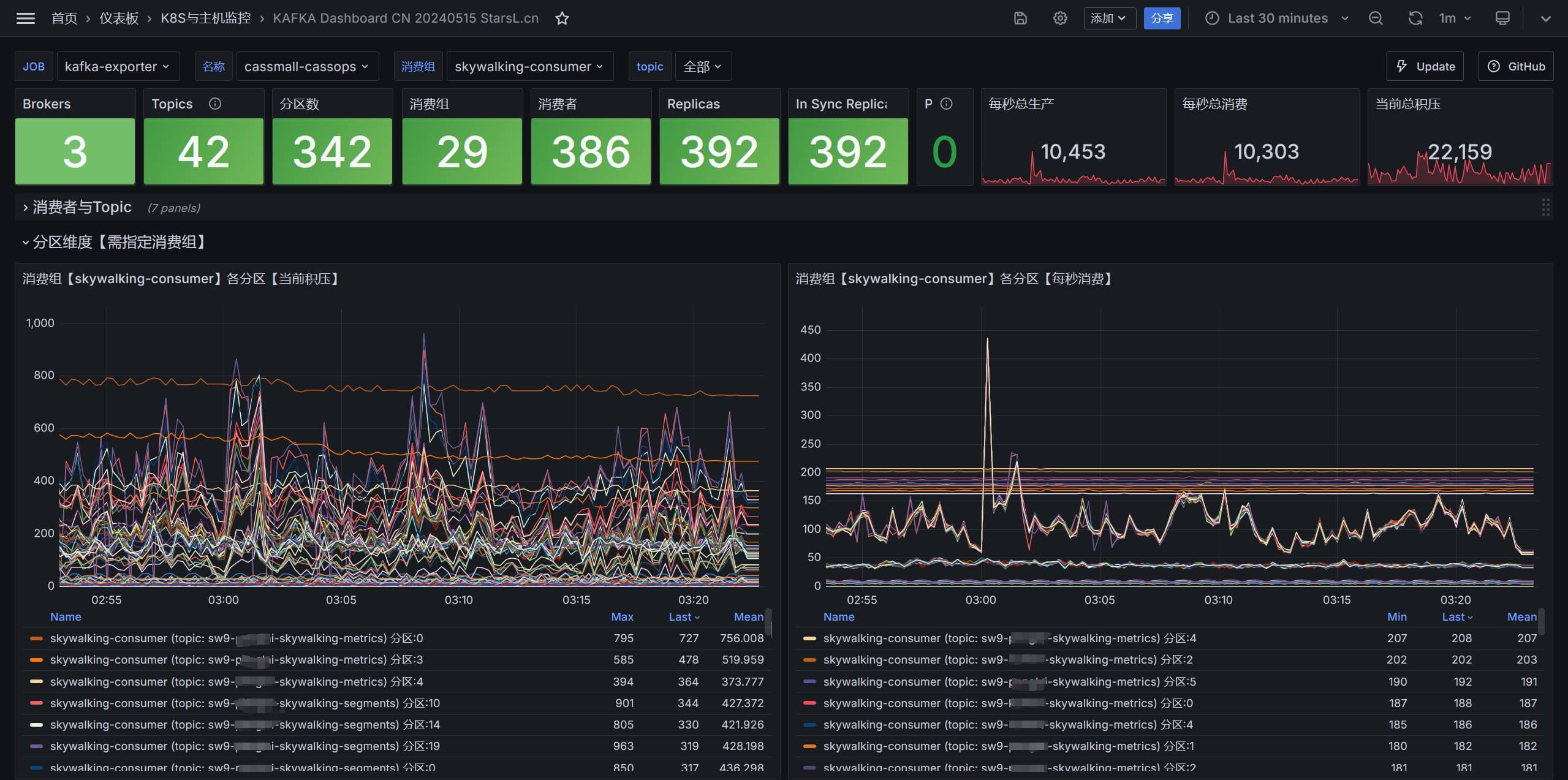
Task: Star this dashboard as favorite
Action: 562,18
